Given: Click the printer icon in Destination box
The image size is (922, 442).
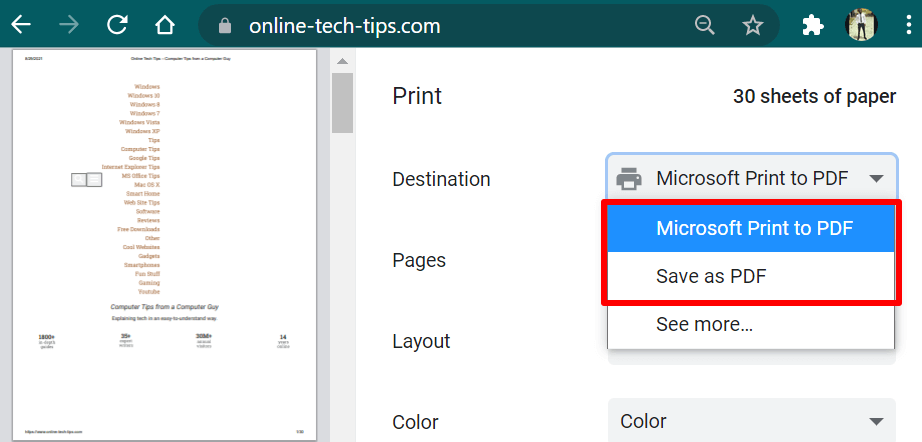Looking at the screenshot, I should 629,179.
